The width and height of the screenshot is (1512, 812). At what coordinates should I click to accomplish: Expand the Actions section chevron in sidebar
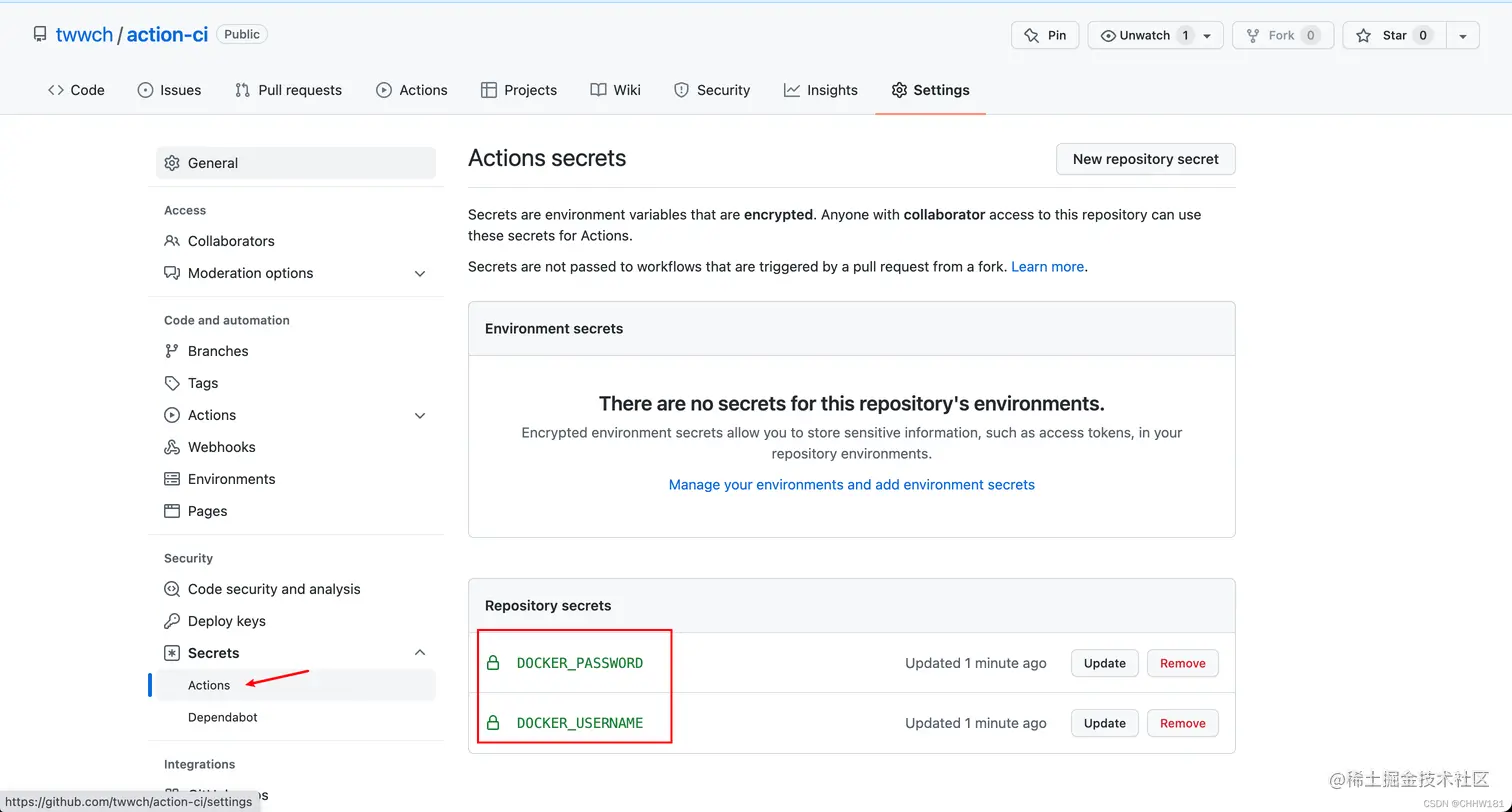tap(420, 415)
